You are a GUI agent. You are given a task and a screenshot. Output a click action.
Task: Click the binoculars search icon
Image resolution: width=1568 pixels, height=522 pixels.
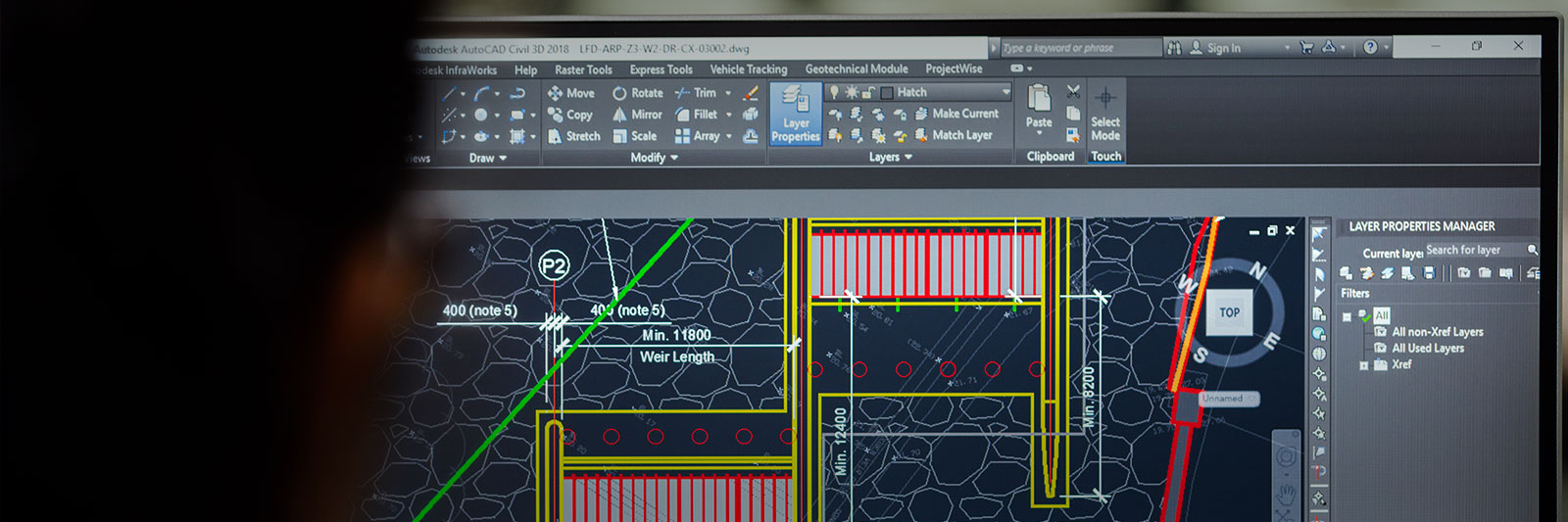[x=1174, y=47]
